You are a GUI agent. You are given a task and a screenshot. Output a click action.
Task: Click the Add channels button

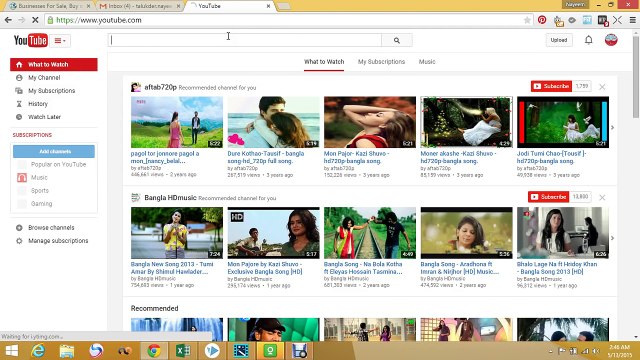[x=54, y=151]
